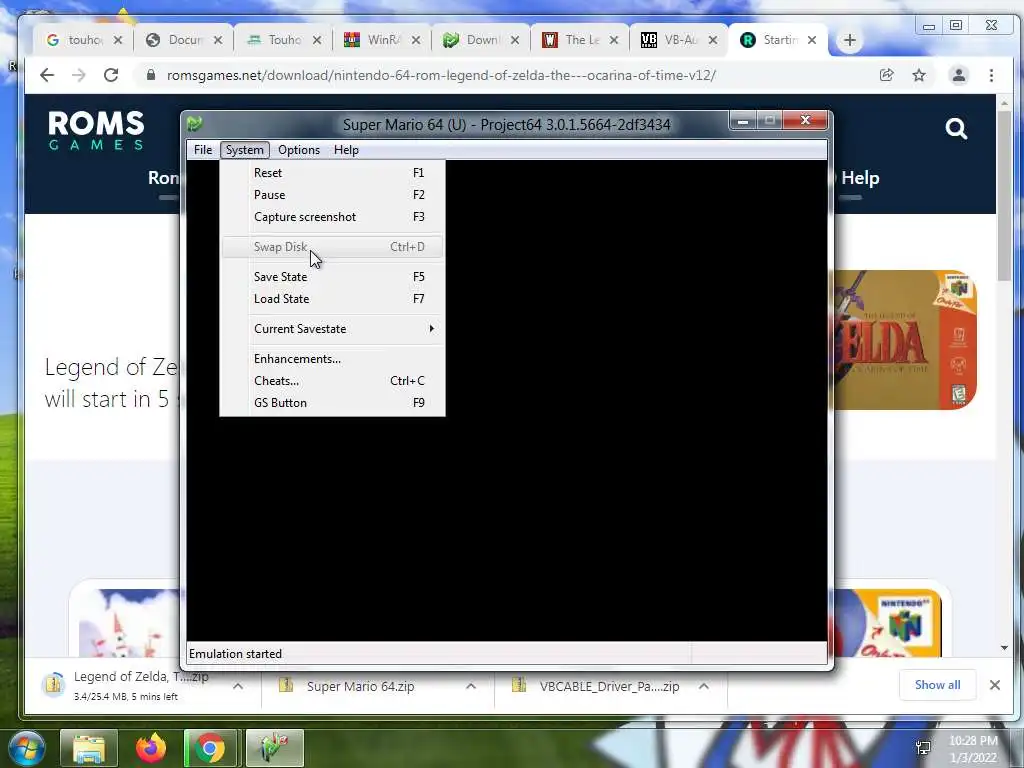Click the Project64 title bar app icon
Screen dimensions: 1024x768
click(195, 123)
